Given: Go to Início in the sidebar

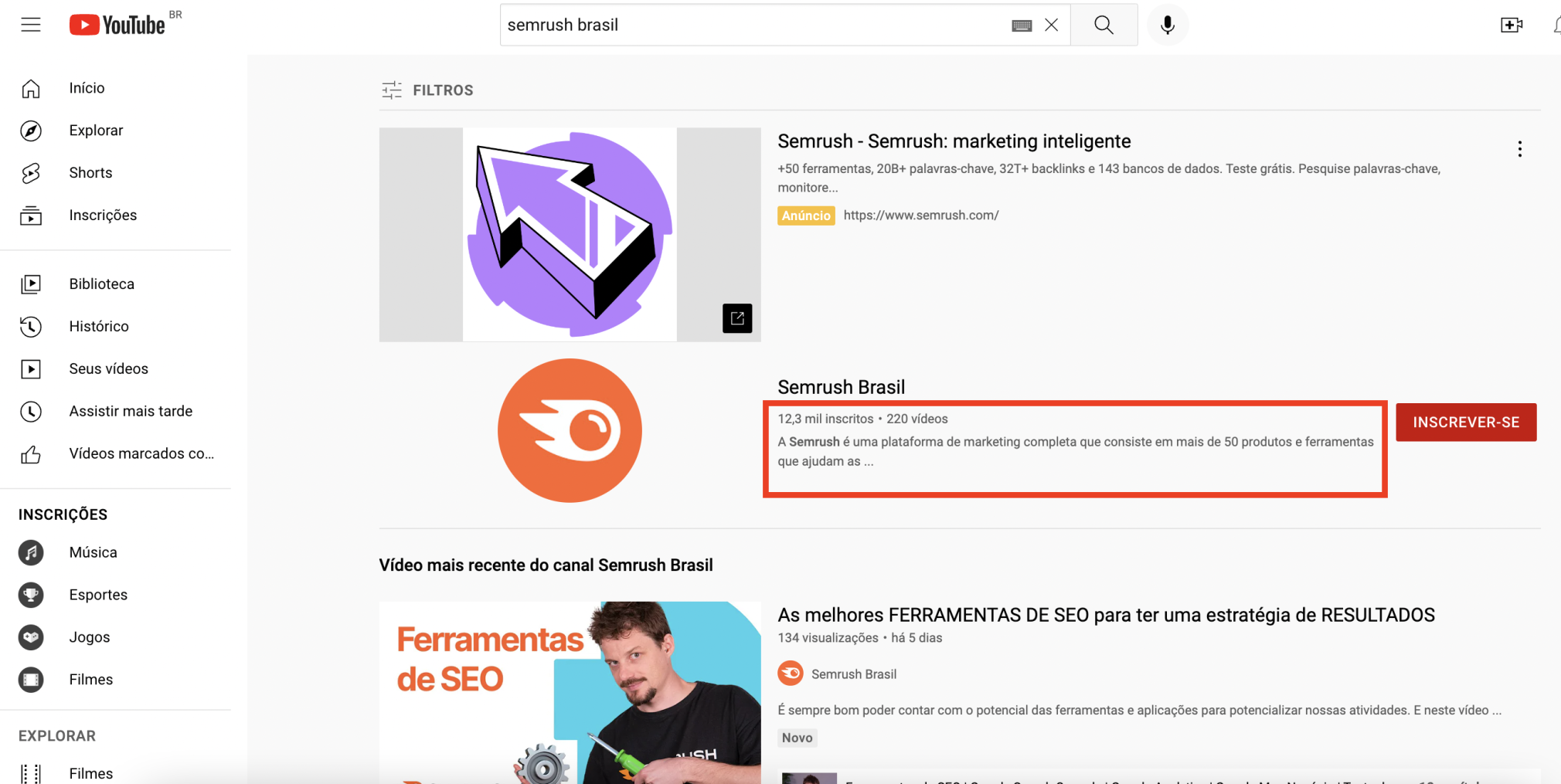Looking at the screenshot, I should [x=31, y=88].
